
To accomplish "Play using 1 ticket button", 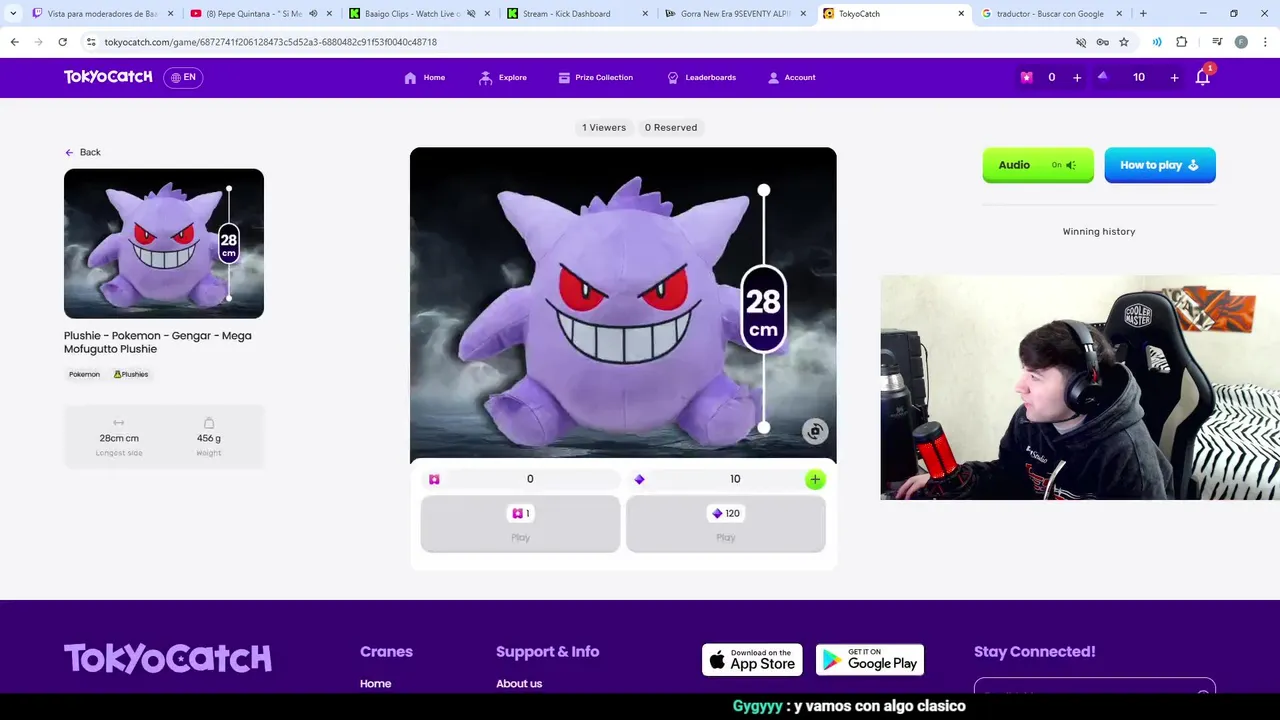I will (520, 523).
